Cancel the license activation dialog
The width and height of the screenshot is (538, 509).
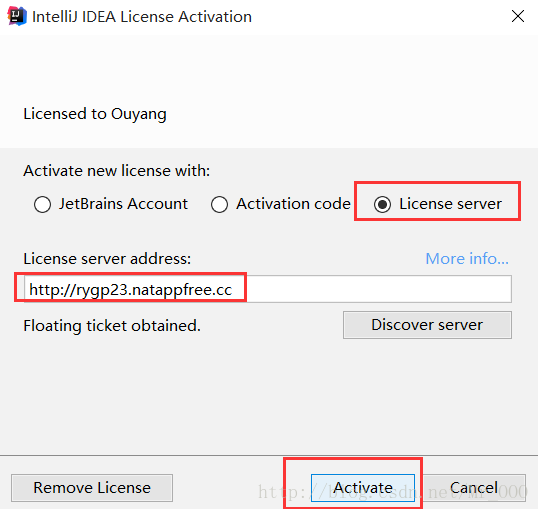coord(474,488)
